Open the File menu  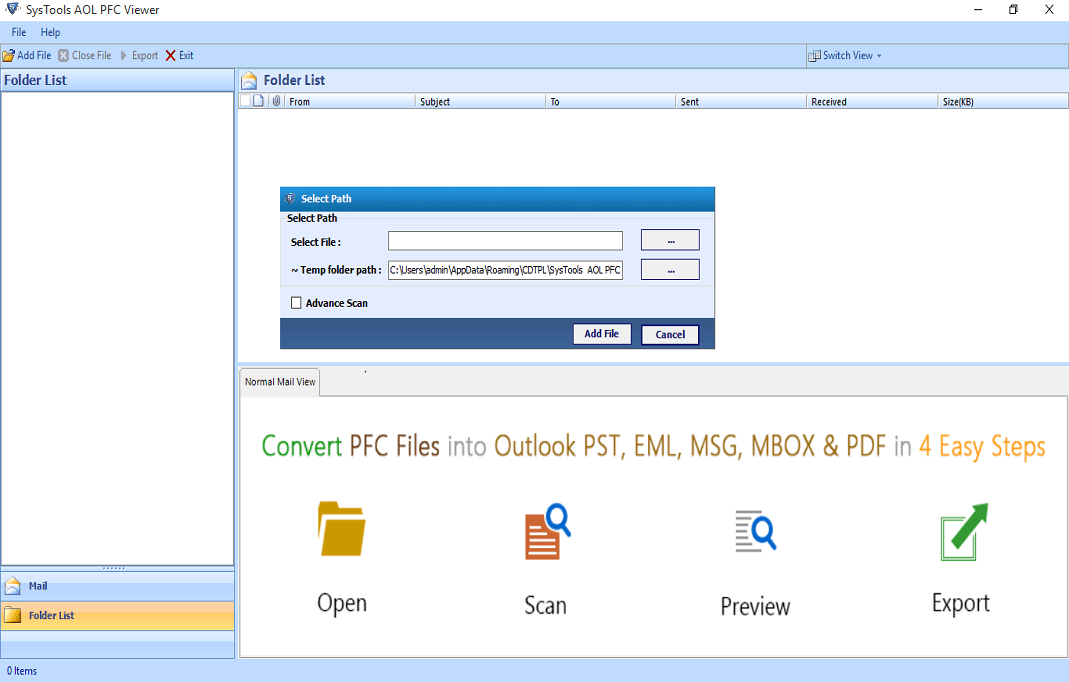point(19,32)
